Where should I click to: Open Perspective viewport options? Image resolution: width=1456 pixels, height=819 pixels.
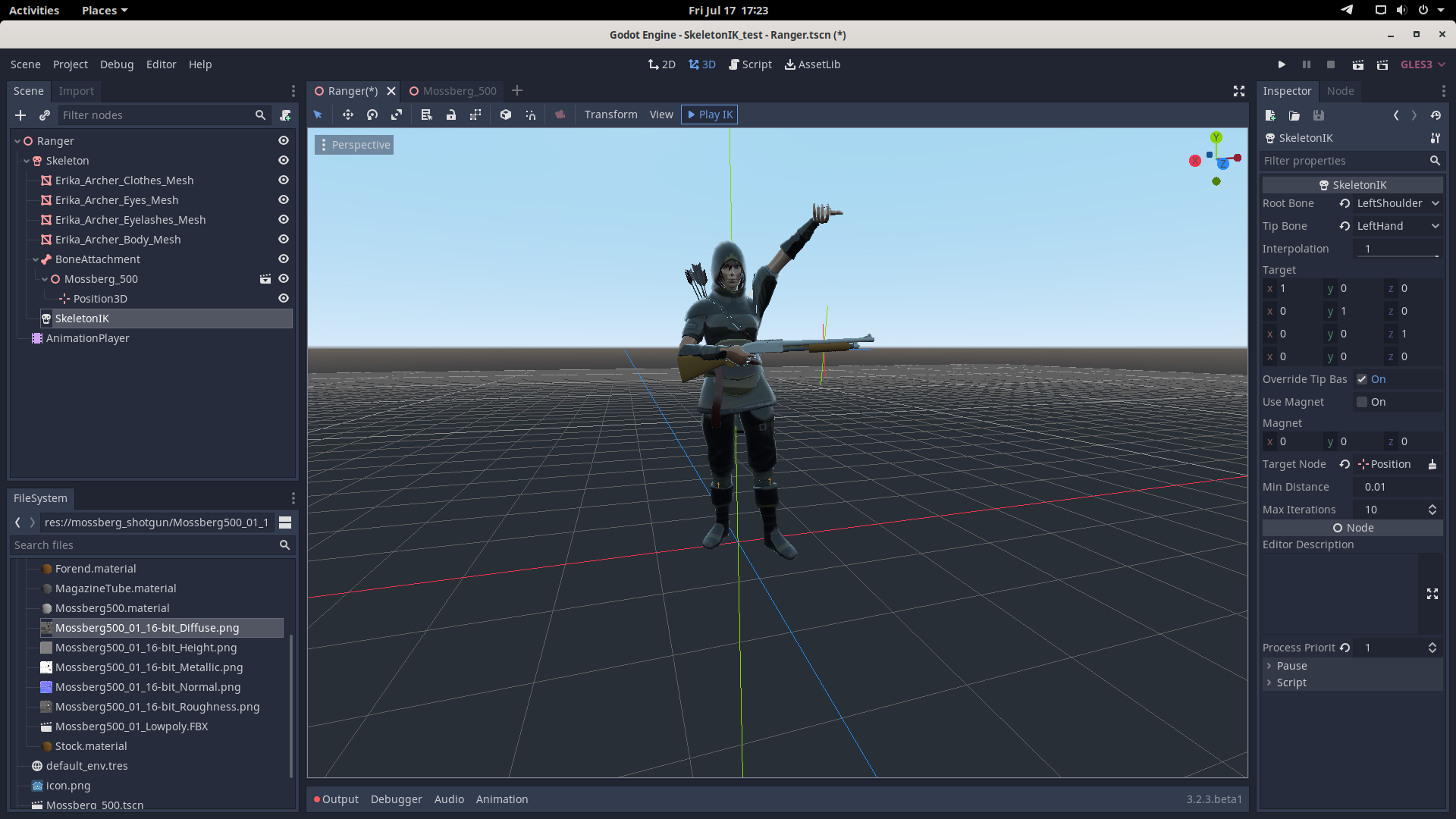click(x=354, y=145)
